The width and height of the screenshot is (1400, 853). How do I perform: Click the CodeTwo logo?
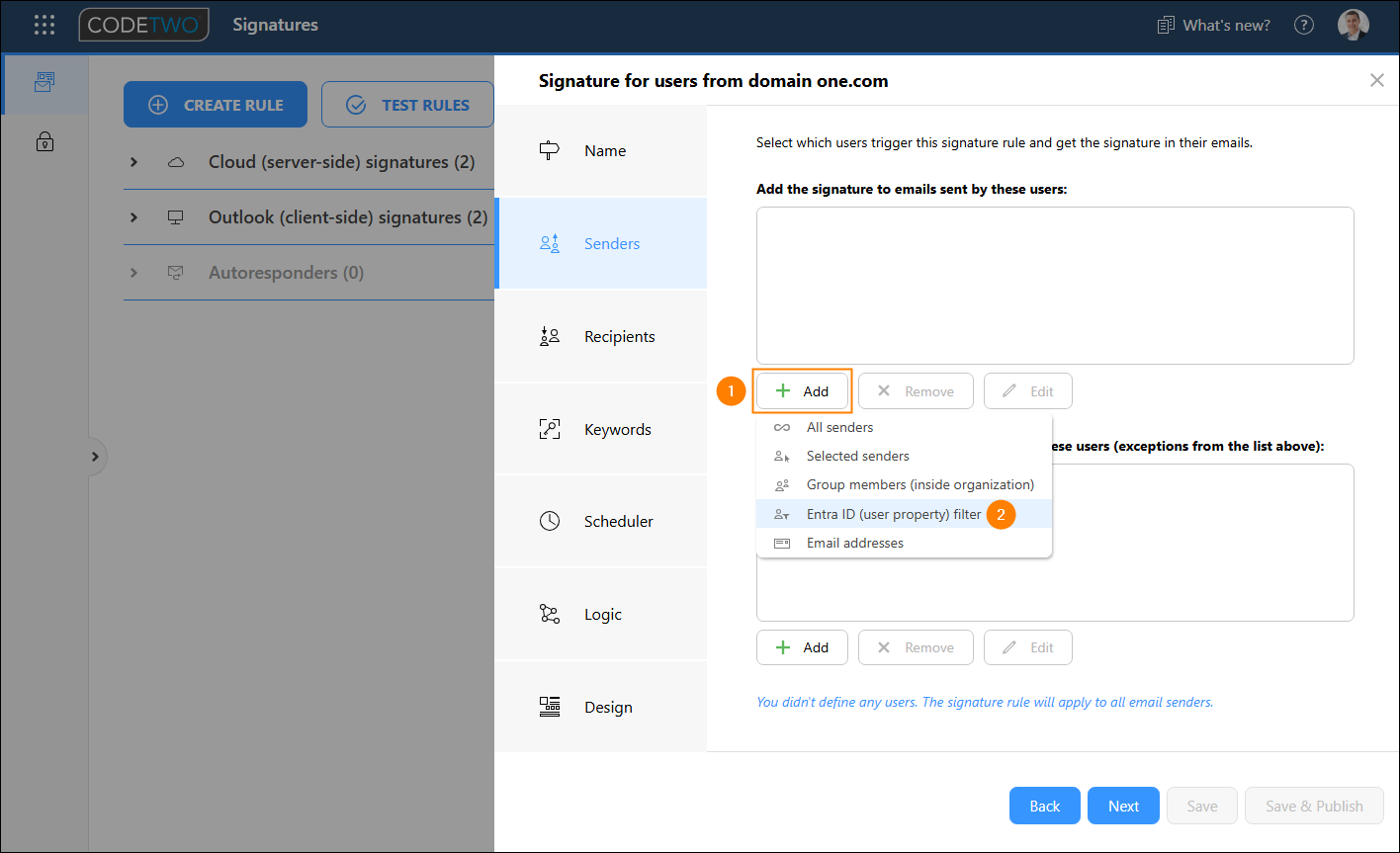point(144,26)
